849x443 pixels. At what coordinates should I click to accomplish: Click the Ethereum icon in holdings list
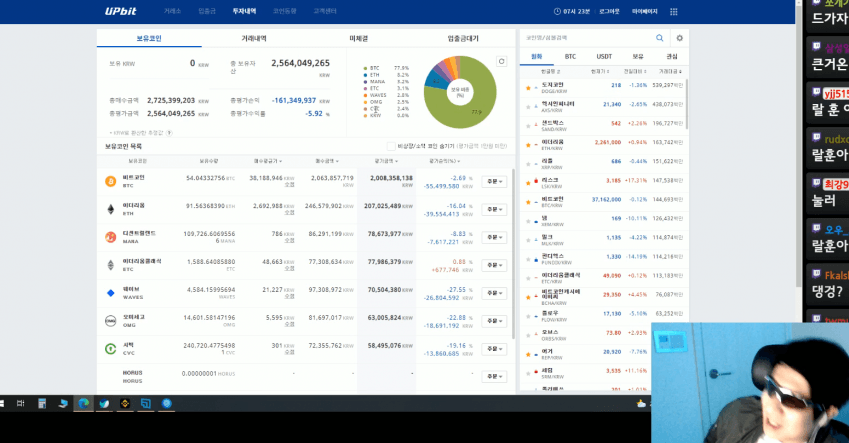(x=110, y=209)
